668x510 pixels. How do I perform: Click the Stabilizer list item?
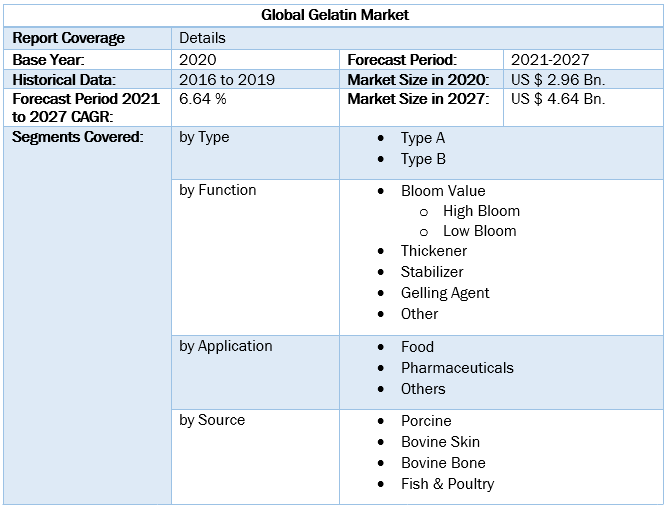click(432, 272)
